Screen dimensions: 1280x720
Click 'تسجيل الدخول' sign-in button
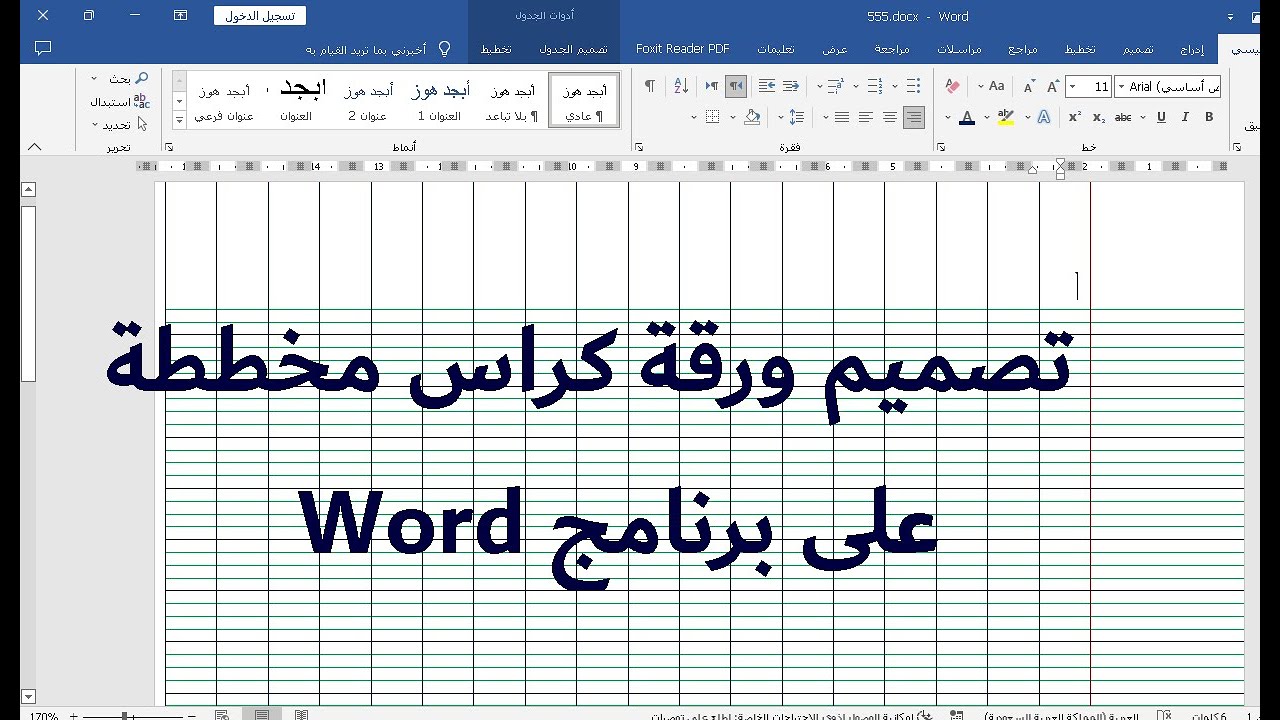point(260,16)
